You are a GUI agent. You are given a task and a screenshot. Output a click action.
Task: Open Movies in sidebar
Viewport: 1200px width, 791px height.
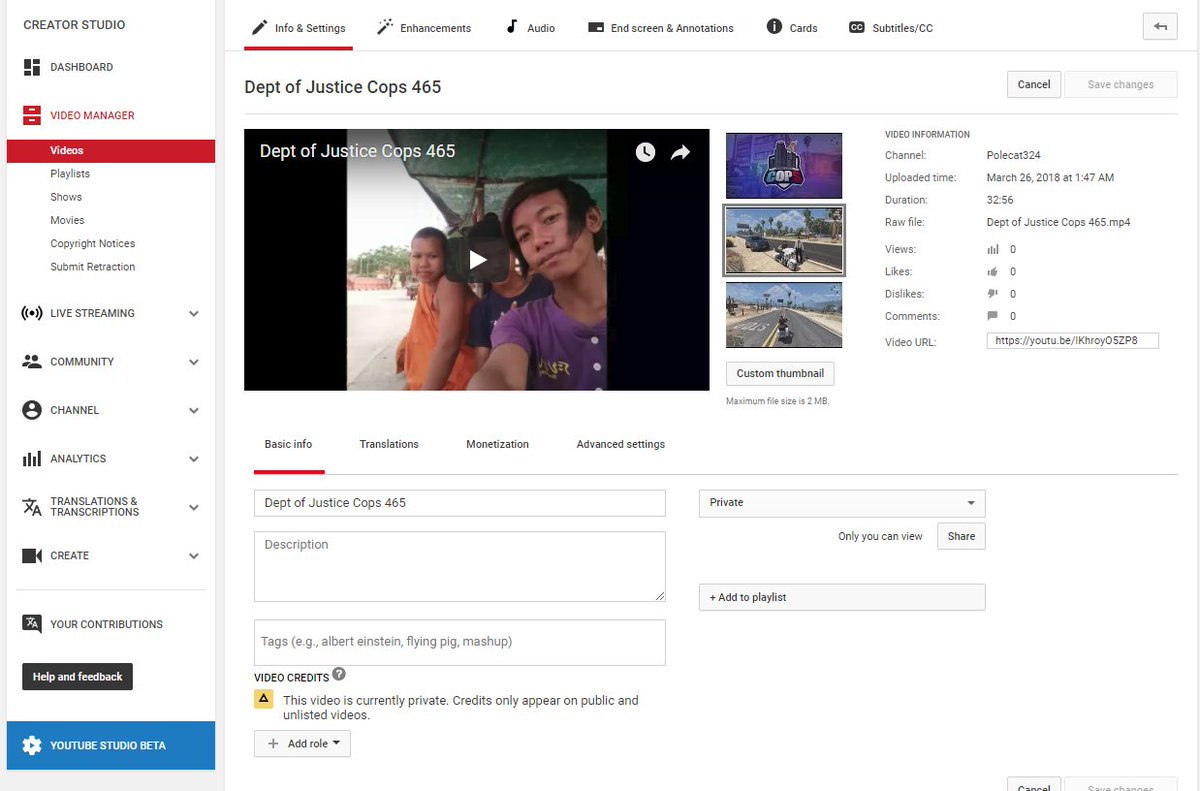[67, 220]
